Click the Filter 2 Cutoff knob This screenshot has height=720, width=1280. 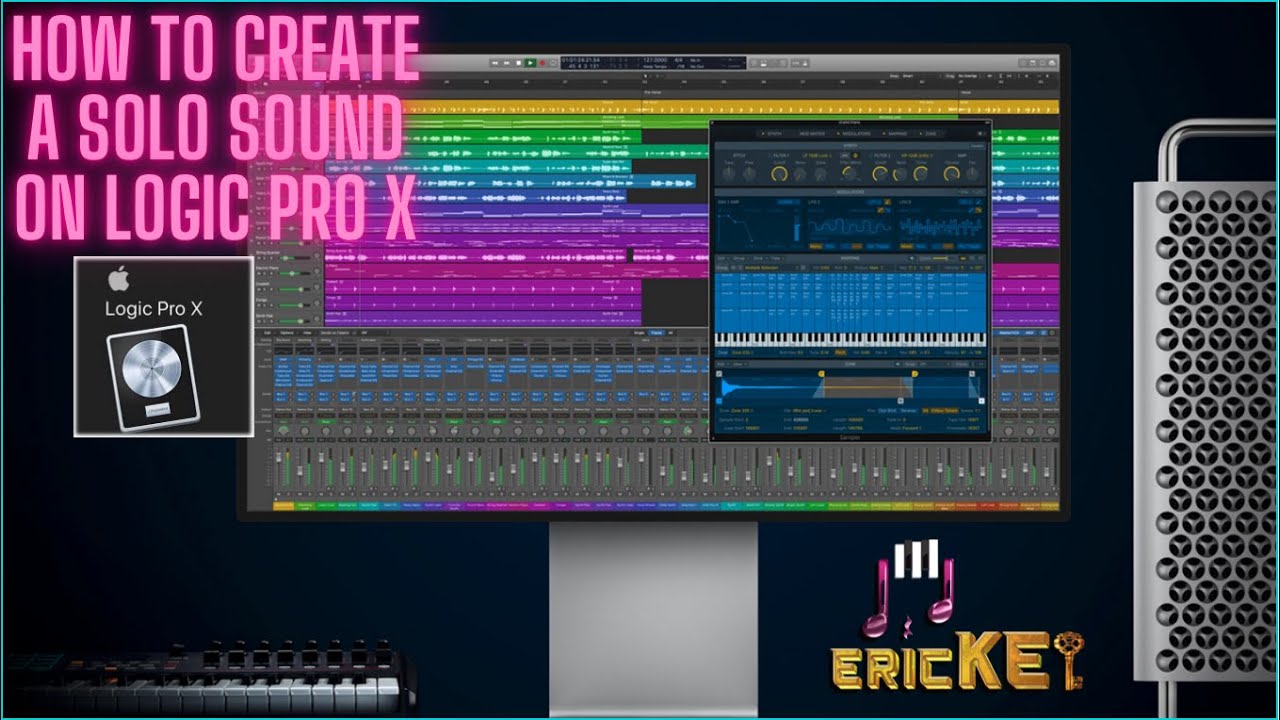coord(879,174)
